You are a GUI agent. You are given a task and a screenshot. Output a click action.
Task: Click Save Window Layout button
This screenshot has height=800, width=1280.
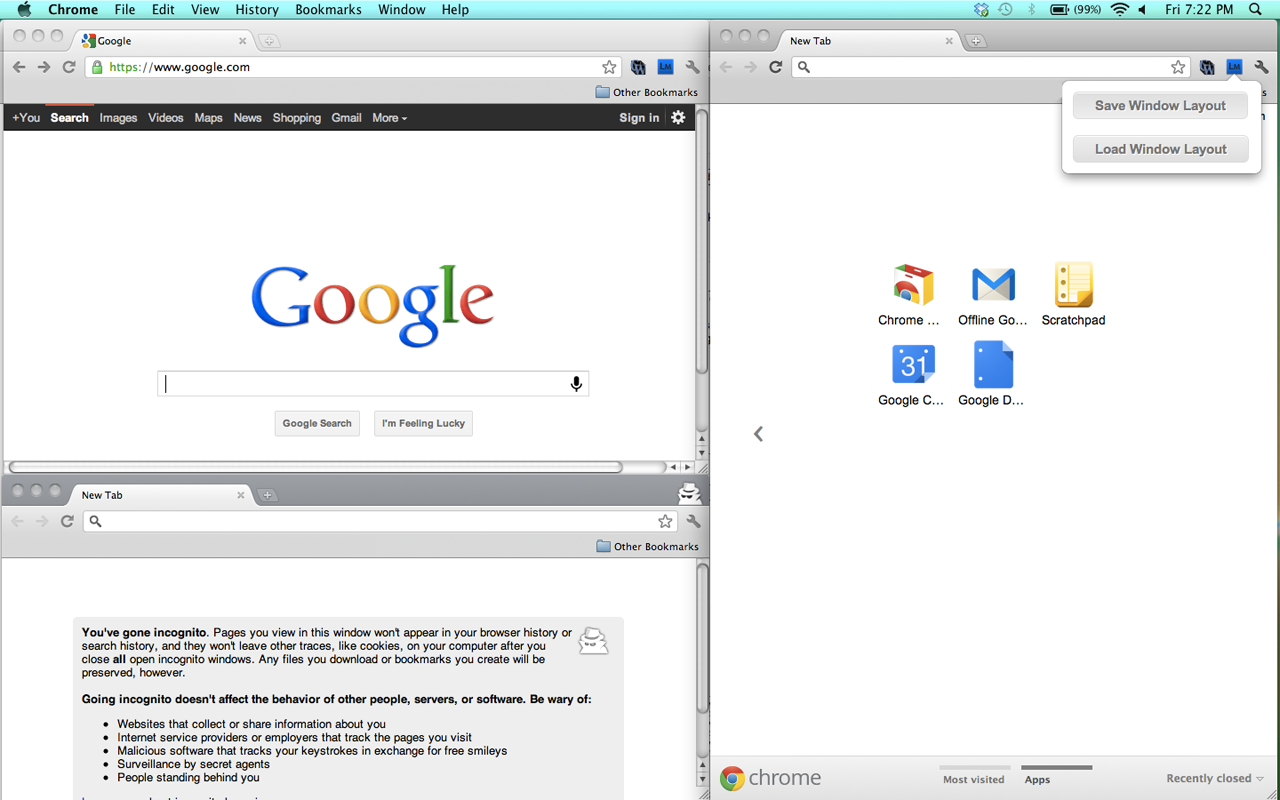[1160, 106]
